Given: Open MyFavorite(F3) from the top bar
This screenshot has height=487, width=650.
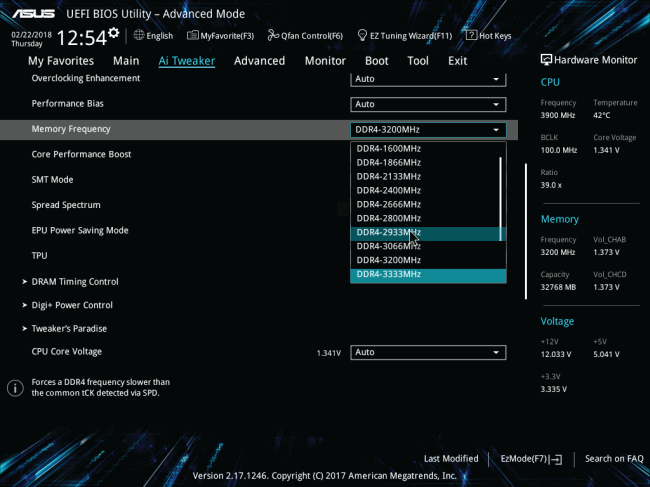Looking at the screenshot, I should click(x=221, y=36).
